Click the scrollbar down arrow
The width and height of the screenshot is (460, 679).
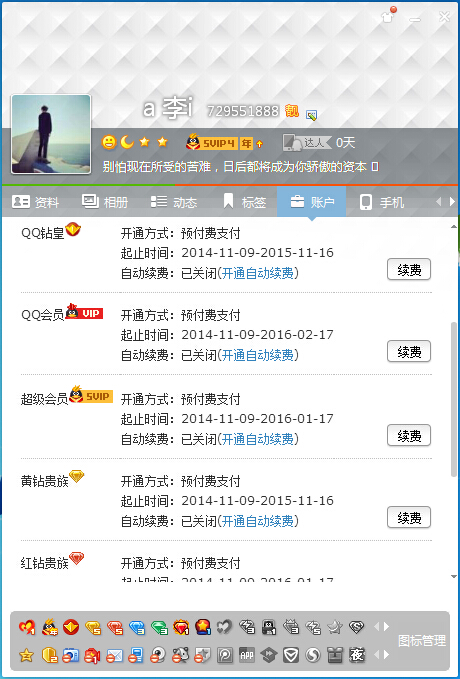(x=454, y=576)
